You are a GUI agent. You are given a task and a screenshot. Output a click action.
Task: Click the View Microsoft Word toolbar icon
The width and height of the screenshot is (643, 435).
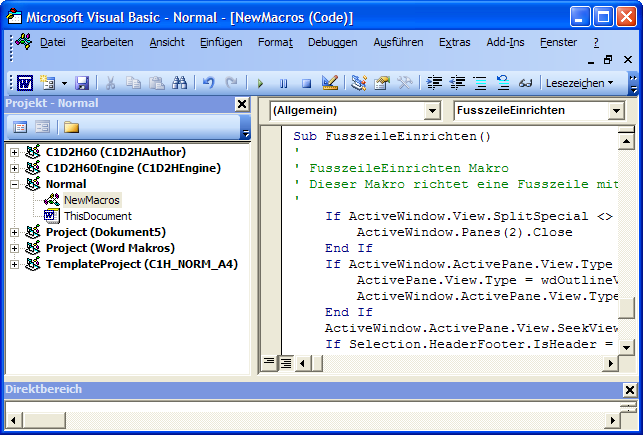[24, 83]
